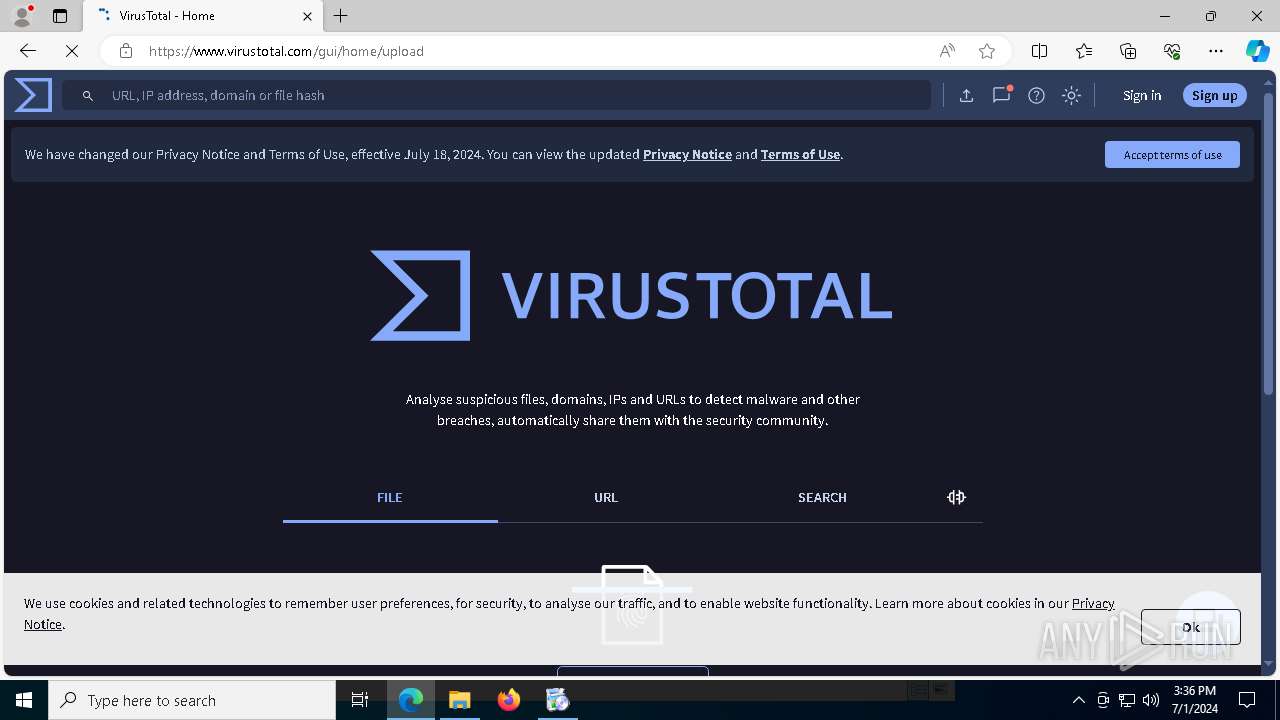The image size is (1280, 720).
Task: Open the split screen icon
Action: (1039, 51)
